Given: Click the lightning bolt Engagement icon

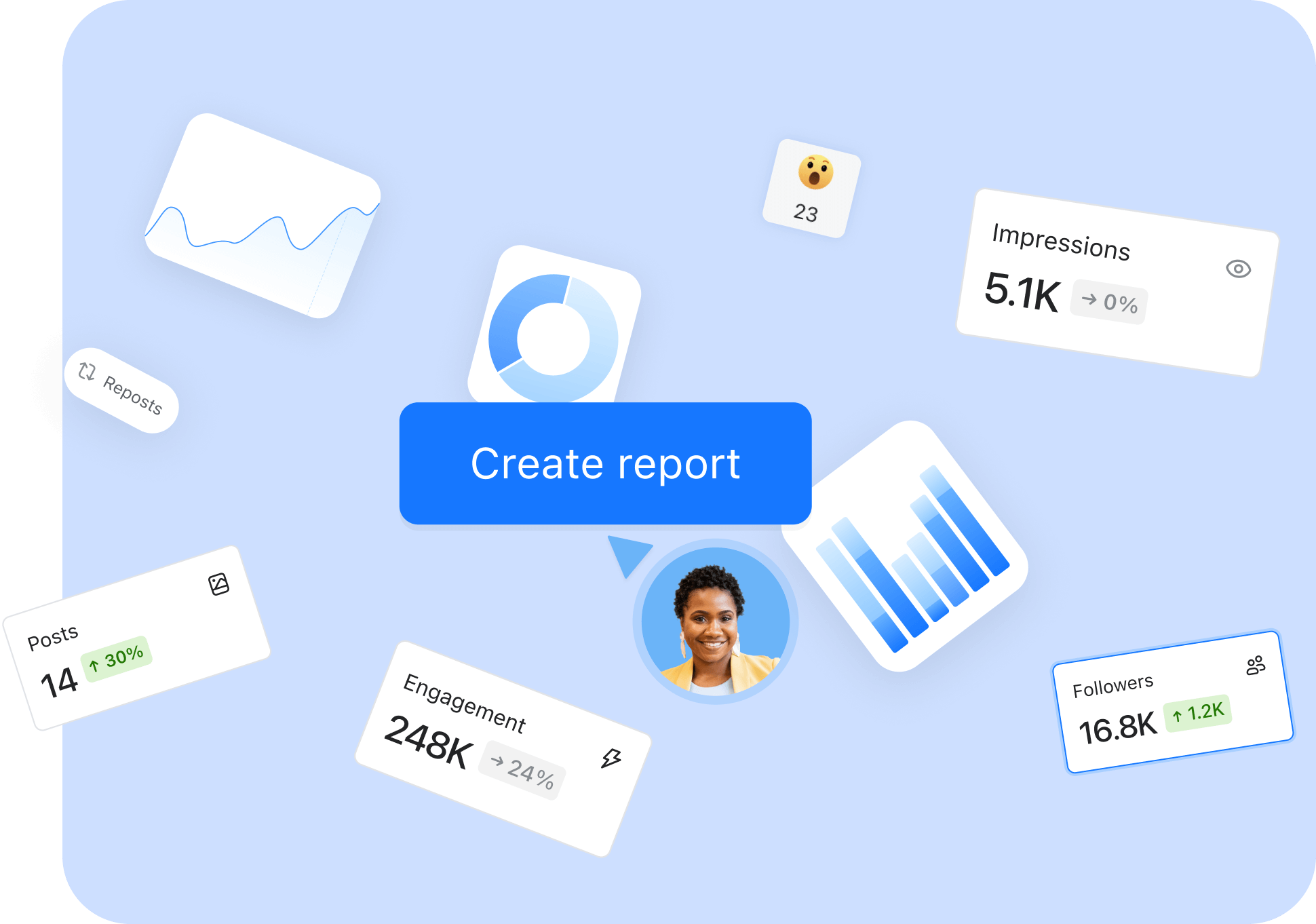Looking at the screenshot, I should click(611, 758).
